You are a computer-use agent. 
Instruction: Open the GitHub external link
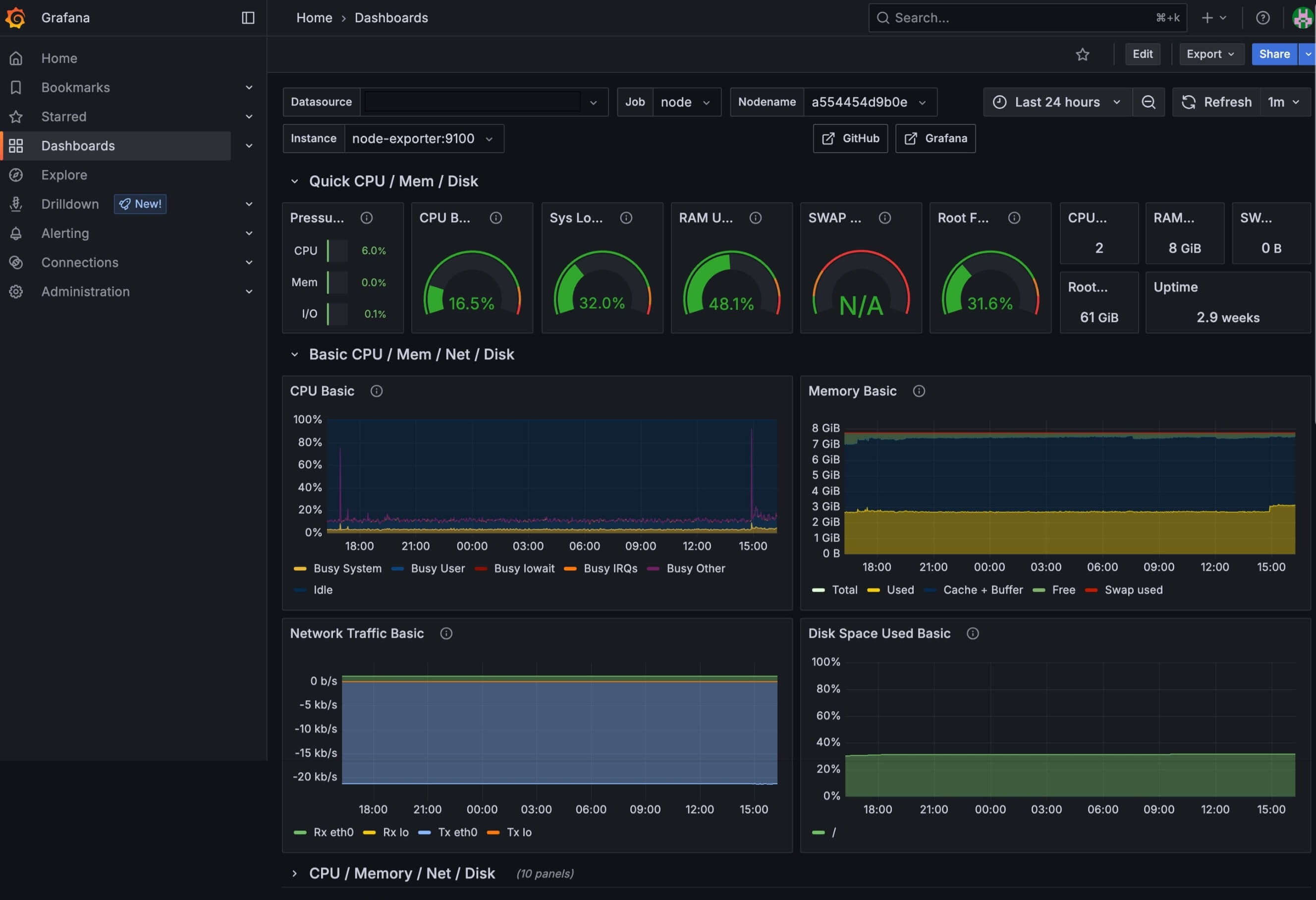850,138
